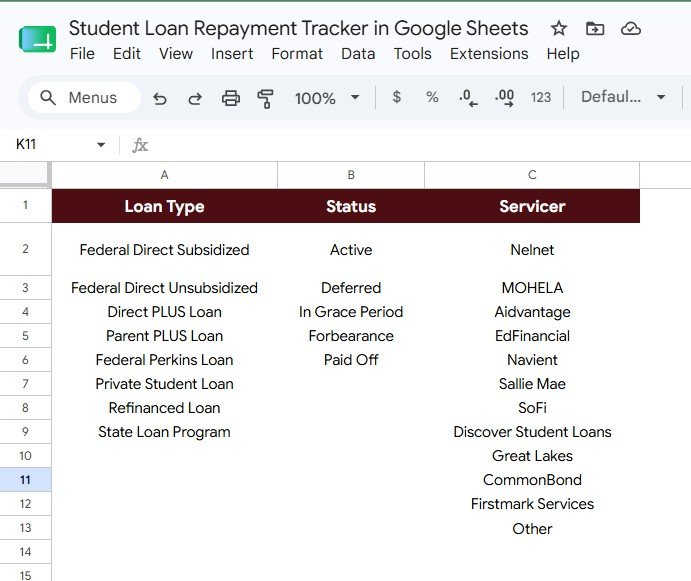Rename the document title

[x=298, y=29]
